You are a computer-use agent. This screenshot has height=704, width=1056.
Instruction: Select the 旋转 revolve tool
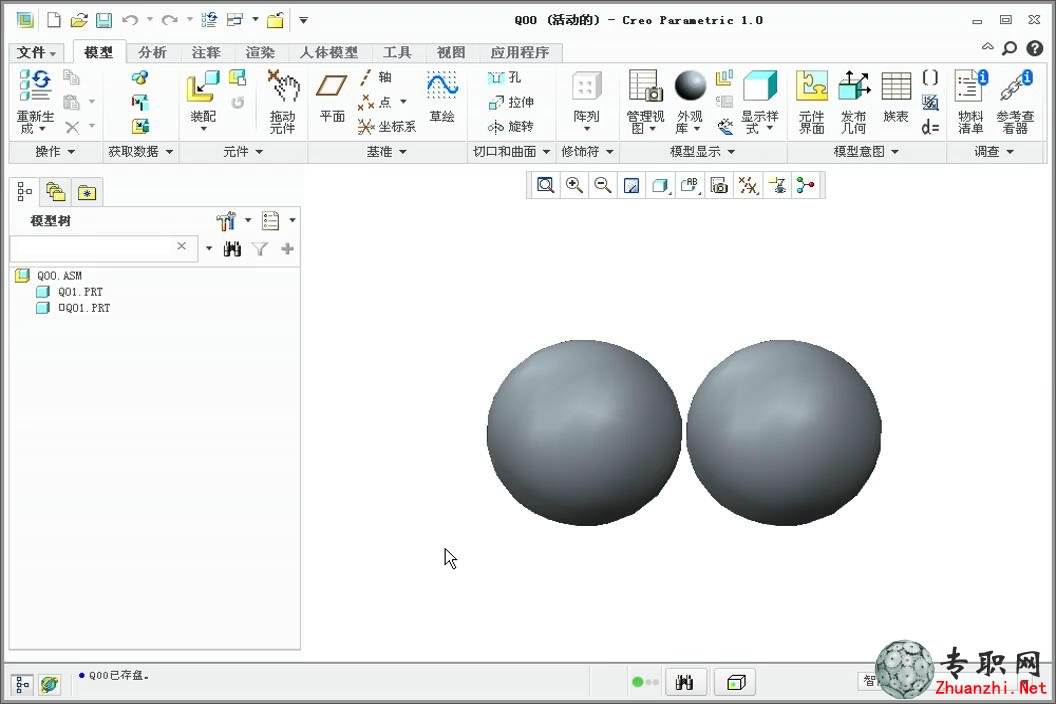[x=510, y=127]
